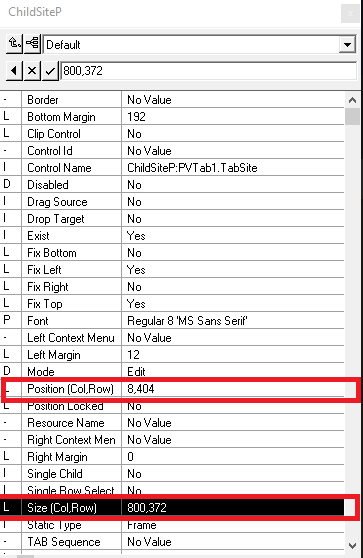Select the Bottom Margin value 192
This screenshot has width=363, height=558.
136,117
